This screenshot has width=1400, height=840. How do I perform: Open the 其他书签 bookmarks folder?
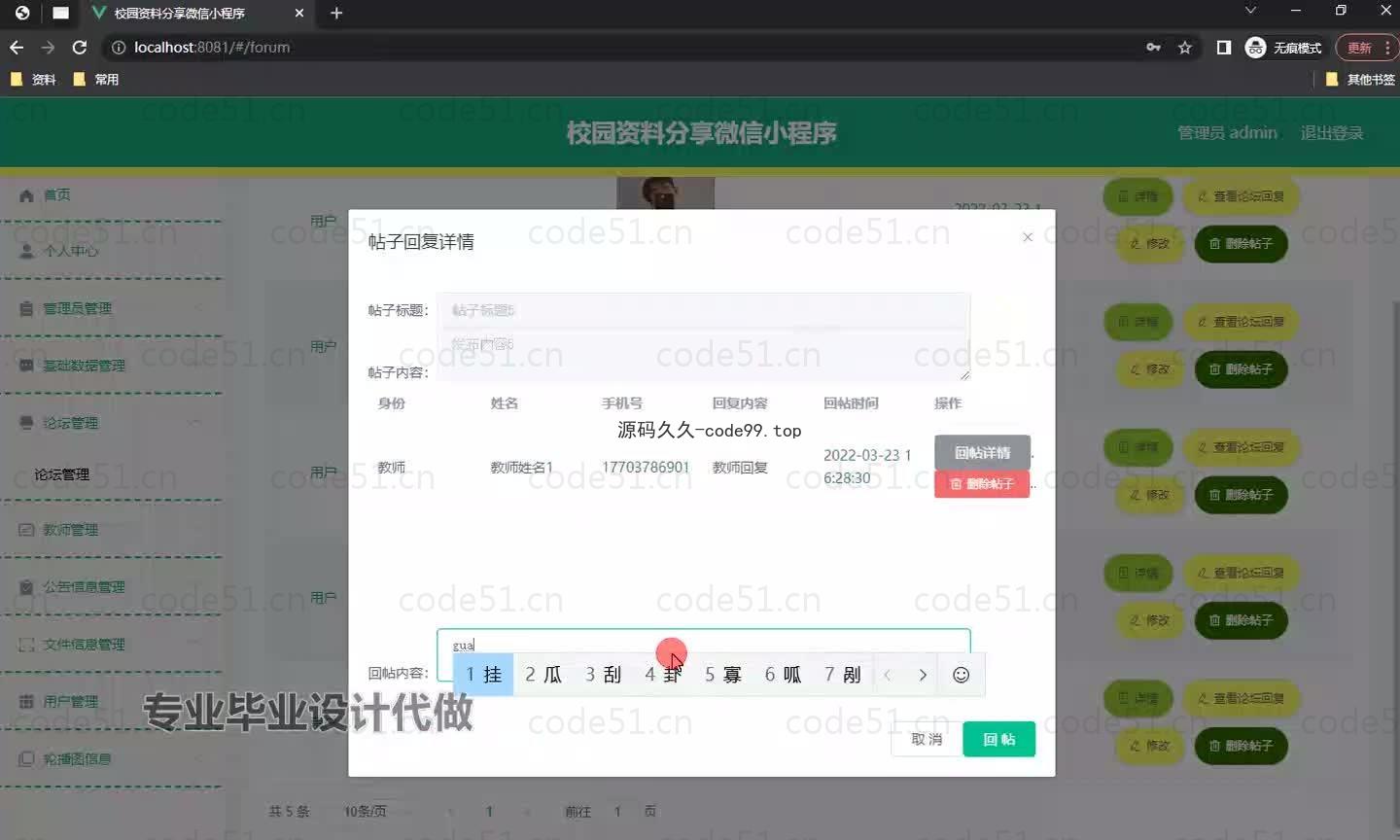pos(1360,80)
